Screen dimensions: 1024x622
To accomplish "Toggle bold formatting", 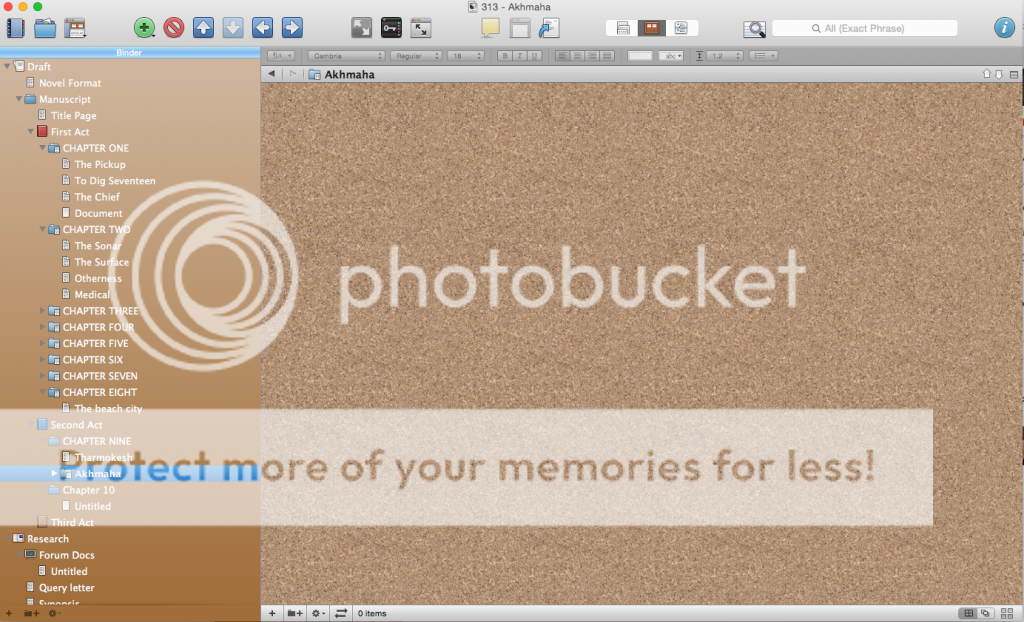I will tap(504, 56).
